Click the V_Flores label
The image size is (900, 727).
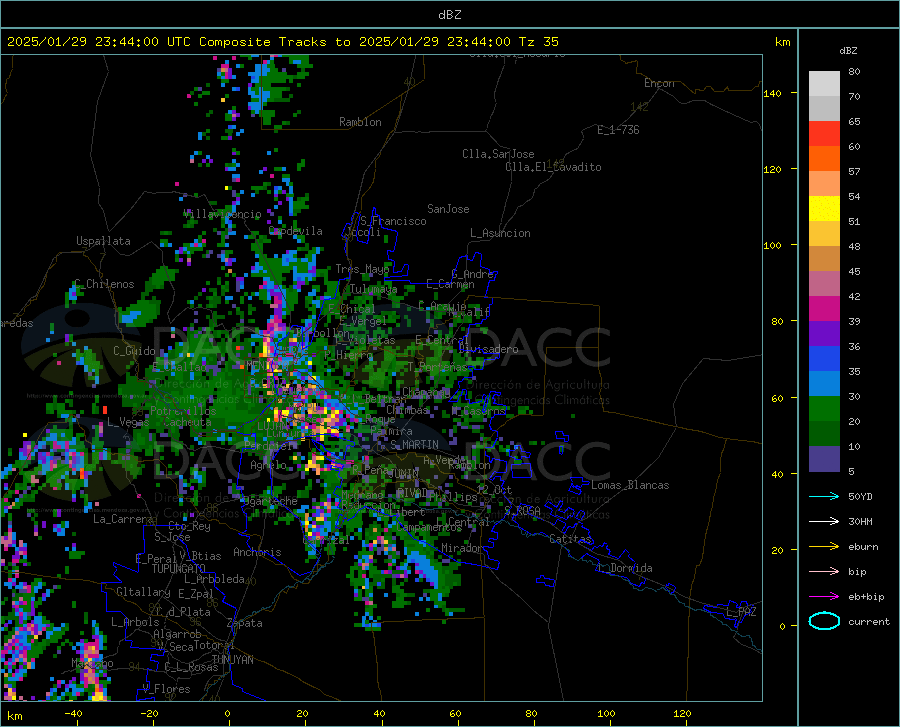(x=166, y=689)
